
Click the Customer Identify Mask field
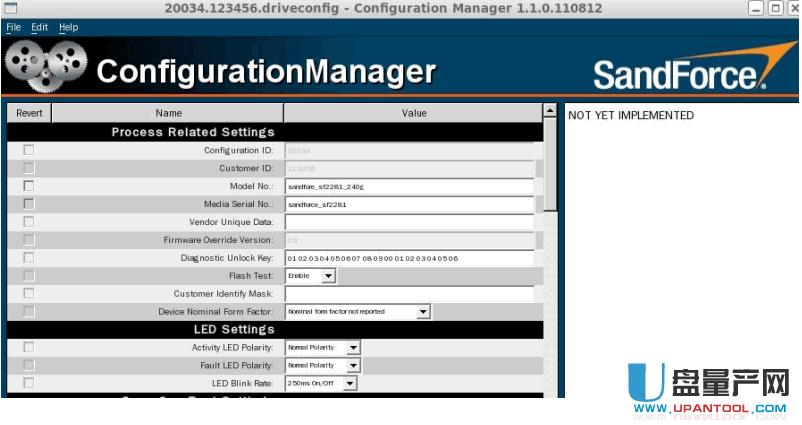[409, 294]
